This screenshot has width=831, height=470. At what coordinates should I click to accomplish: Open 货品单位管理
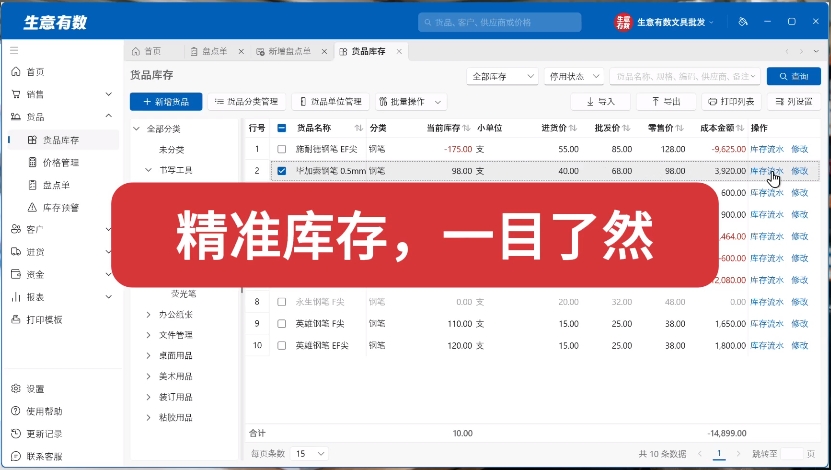(x=331, y=102)
